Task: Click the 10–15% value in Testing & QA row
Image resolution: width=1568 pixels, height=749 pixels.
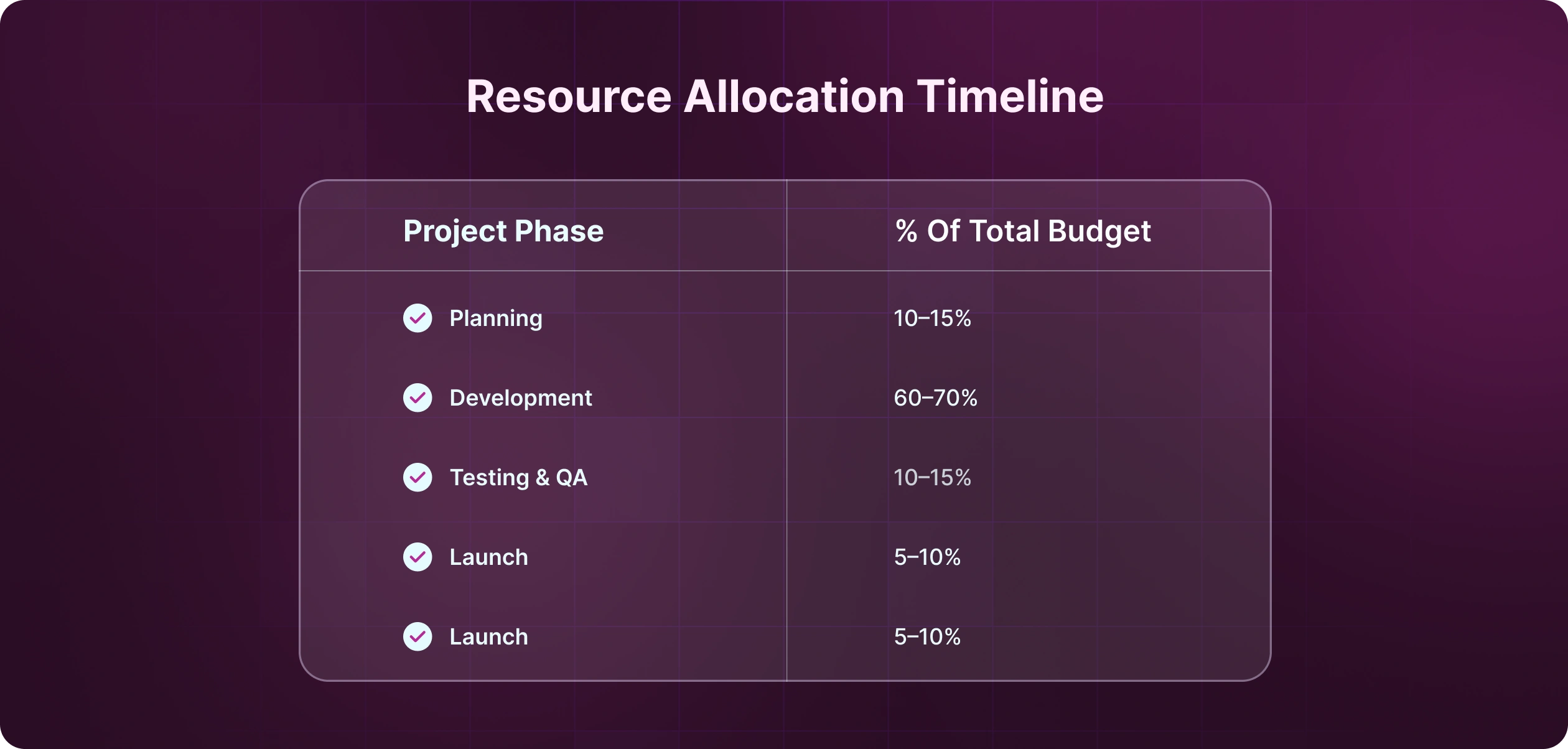Action: [x=932, y=478]
